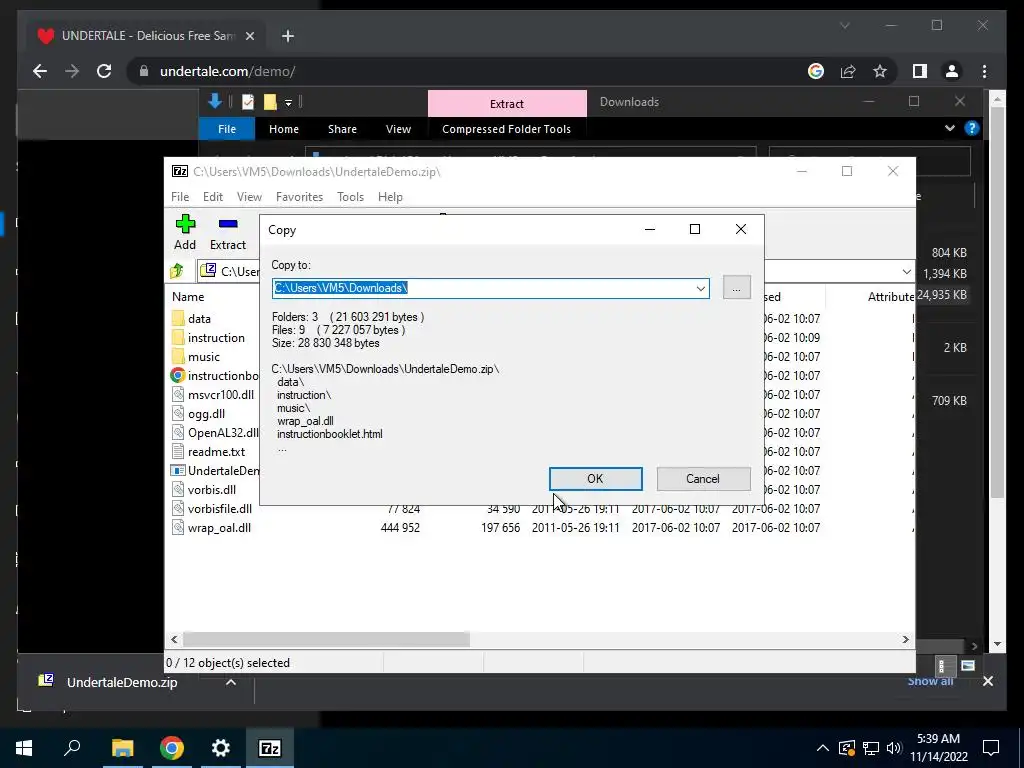Go up one folder level in 7-Zip
This screenshot has width=1024, height=768.
tap(177, 271)
